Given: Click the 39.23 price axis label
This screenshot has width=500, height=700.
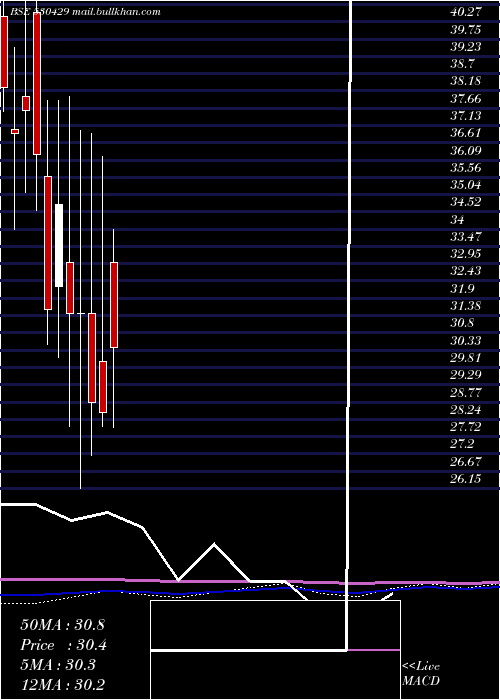Looking at the screenshot, I should (x=466, y=47).
